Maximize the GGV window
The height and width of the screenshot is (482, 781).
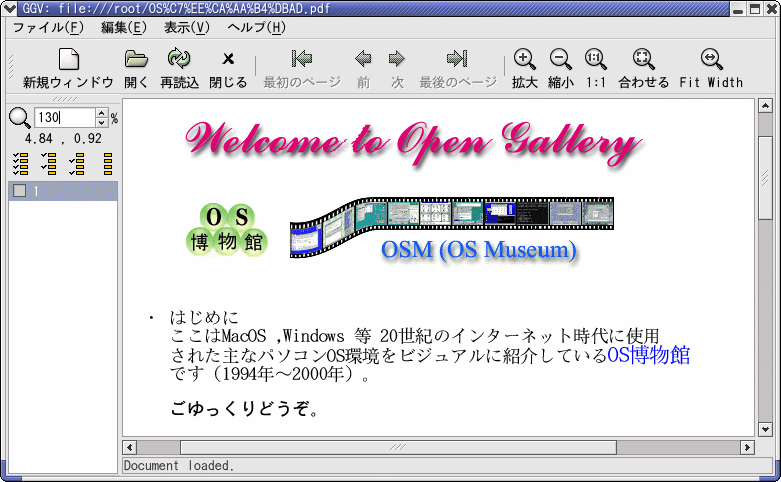click(x=755, y=9)
